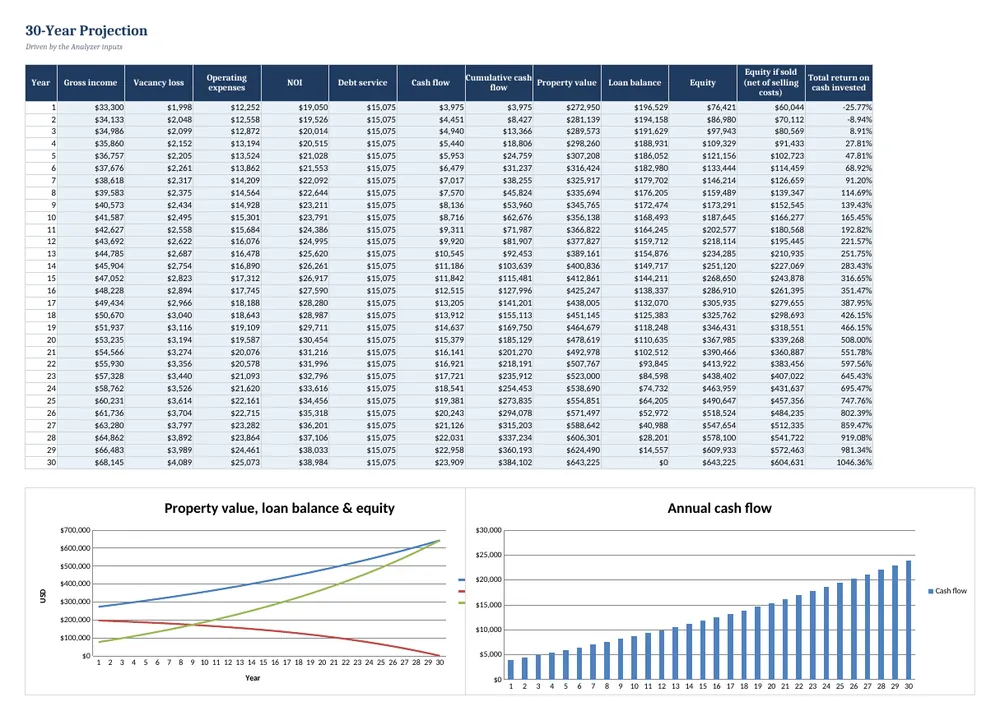Select the 'Cash flow' legend entry in bar chart
Image resolution: width=1000 pixels, height=720 pixels.
[x=948, y=591]
